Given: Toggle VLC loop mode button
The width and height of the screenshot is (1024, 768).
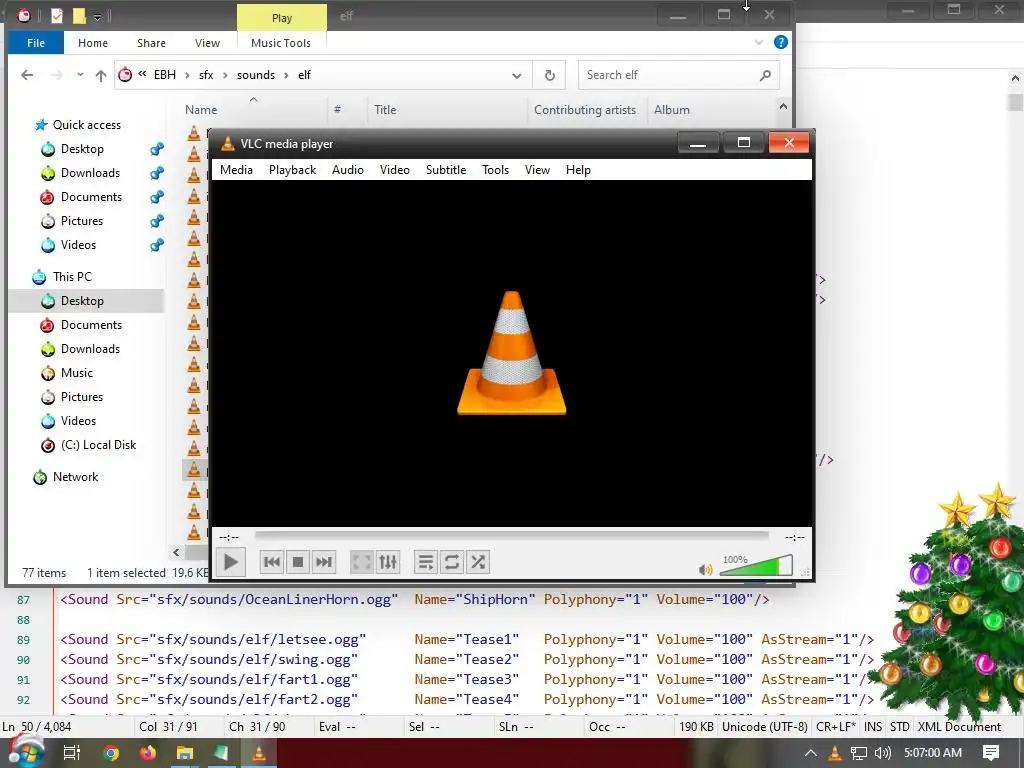Looking at the screenshot, I should 452,562.
